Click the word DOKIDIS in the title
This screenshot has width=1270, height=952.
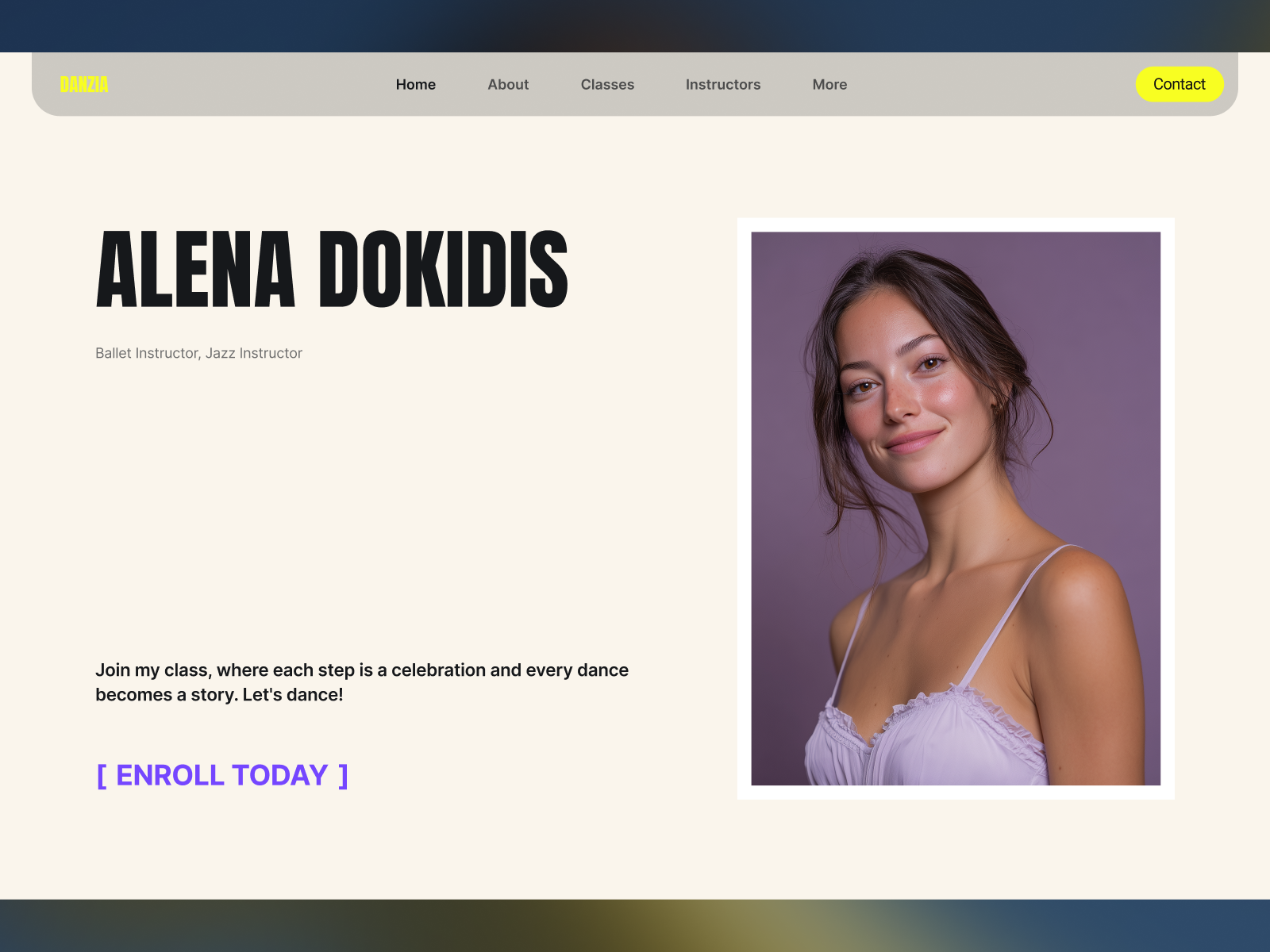click(x=444, y=270)
